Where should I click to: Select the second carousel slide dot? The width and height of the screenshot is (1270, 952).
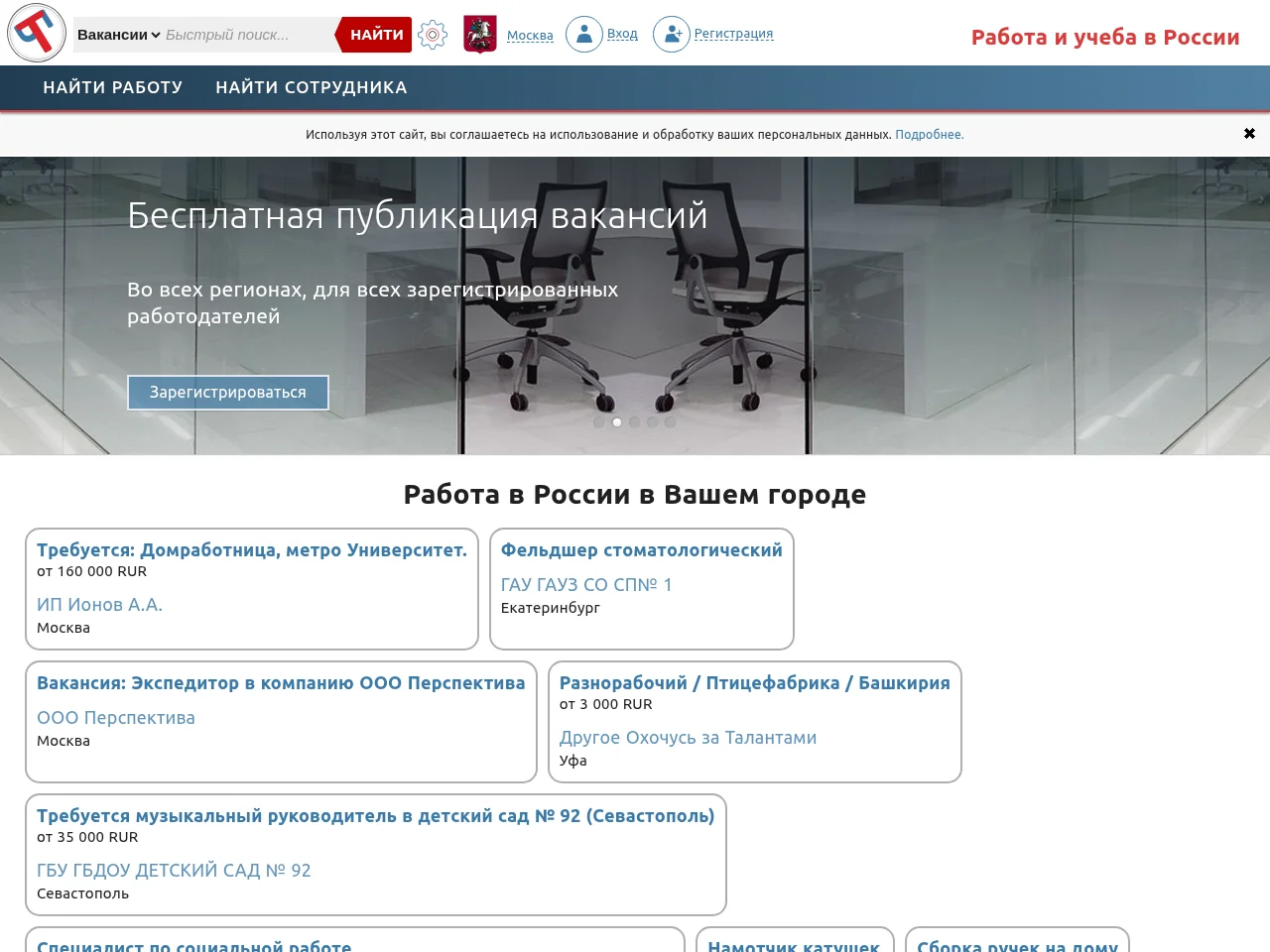[617, 422]
